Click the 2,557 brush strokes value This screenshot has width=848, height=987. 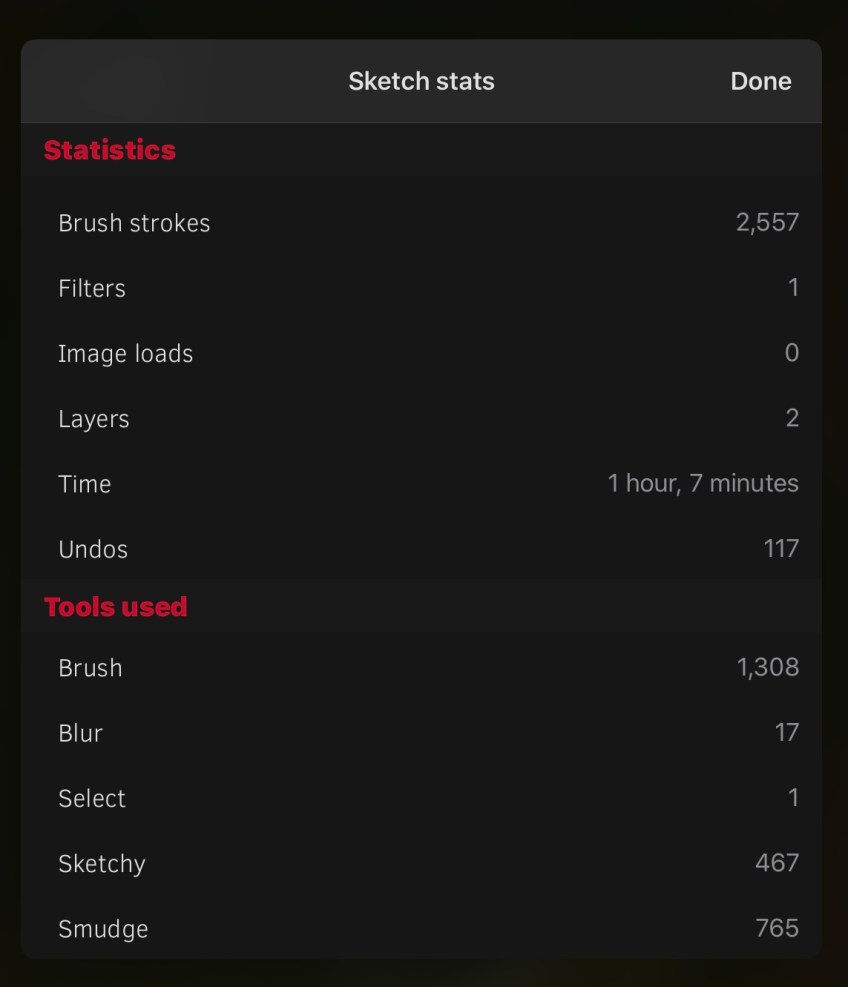[767, 222]
